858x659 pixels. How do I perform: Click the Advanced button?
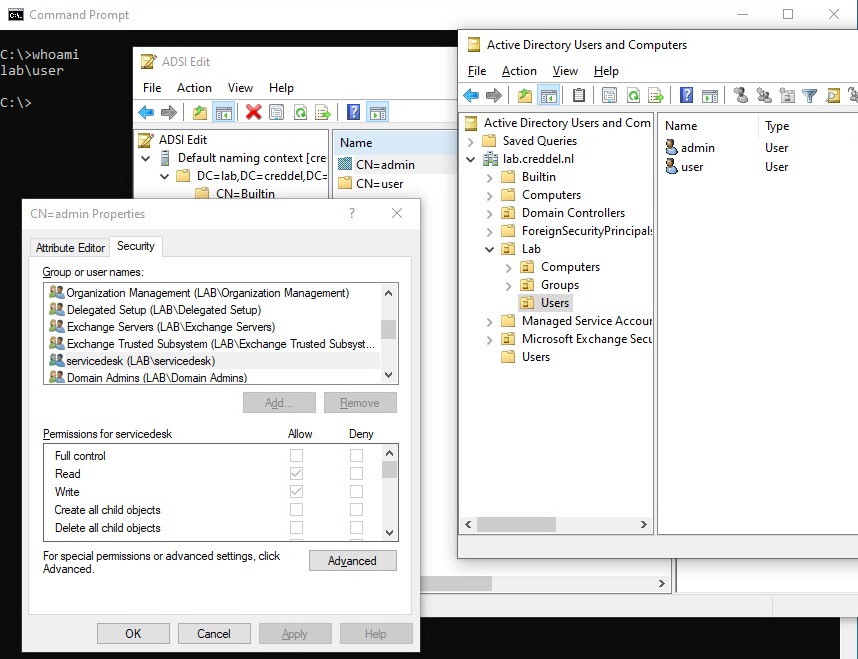[352, 561]
